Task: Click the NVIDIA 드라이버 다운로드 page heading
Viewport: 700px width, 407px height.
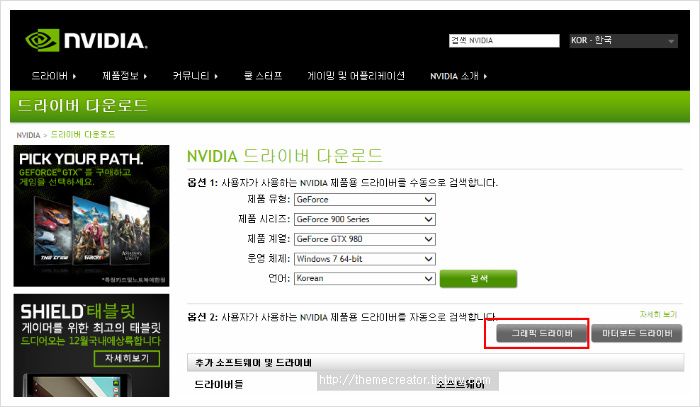Action: pos(285,156)
